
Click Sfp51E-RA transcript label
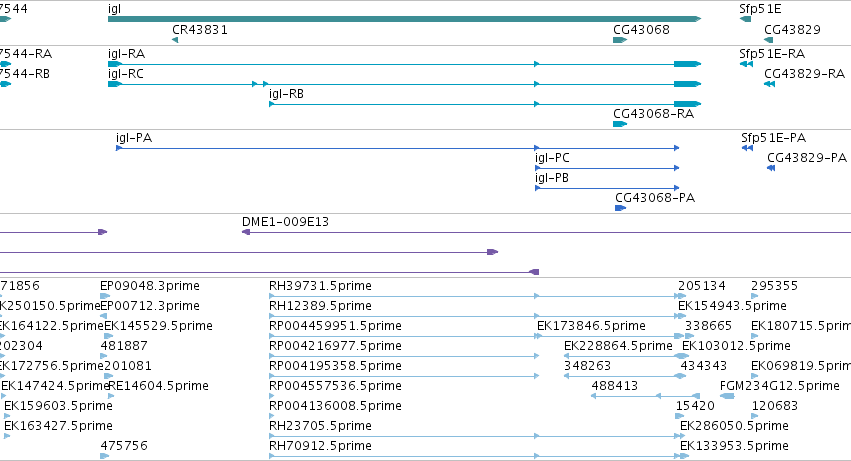(x=772, y=54)
